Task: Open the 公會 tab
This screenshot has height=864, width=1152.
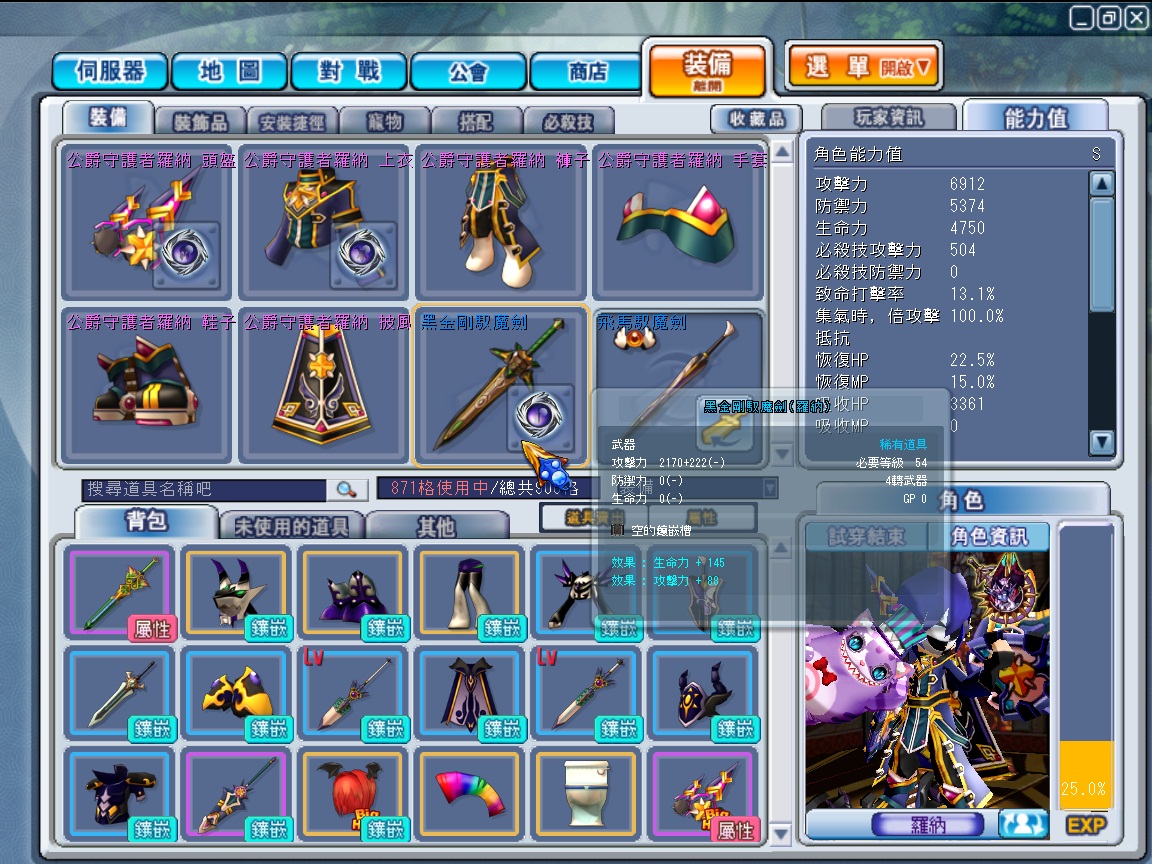Action: 469,72
